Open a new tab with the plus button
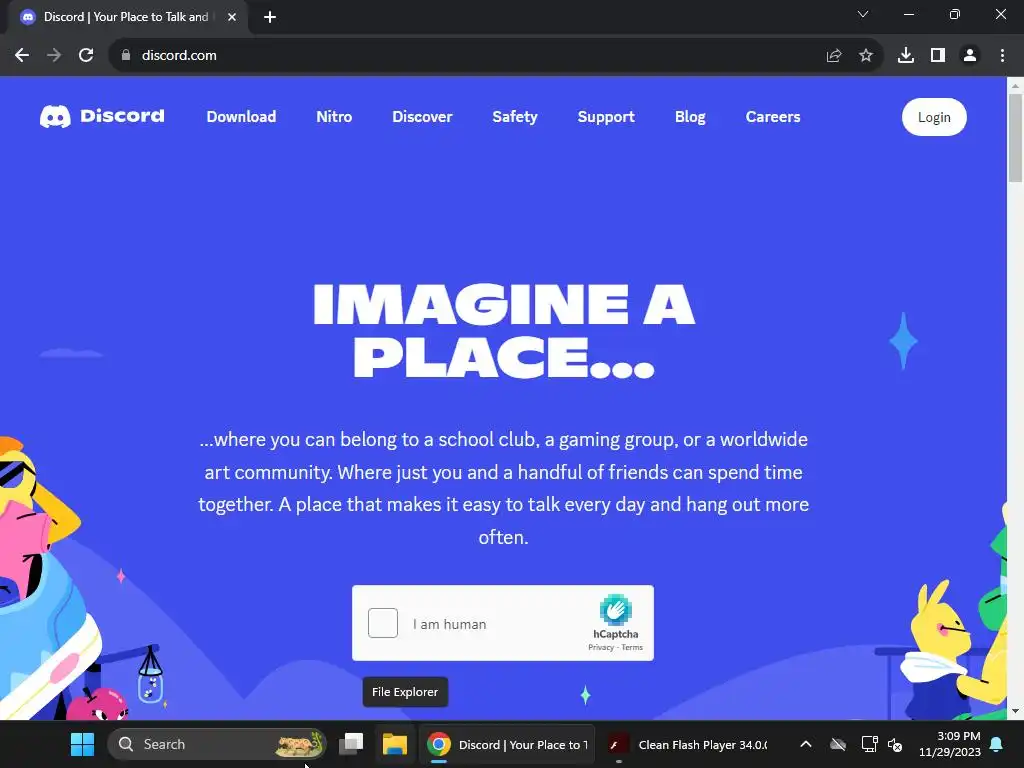The image size is (1024, 768). point(270,17)
